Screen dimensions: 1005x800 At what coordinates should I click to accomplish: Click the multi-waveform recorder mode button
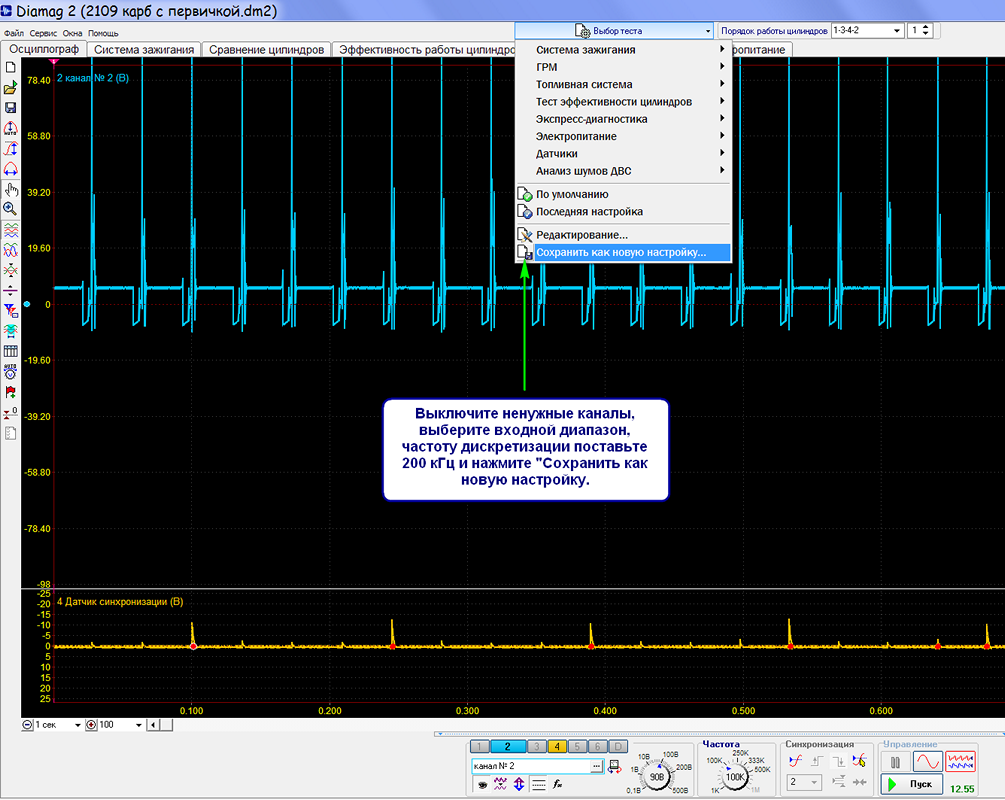(960, 762)
